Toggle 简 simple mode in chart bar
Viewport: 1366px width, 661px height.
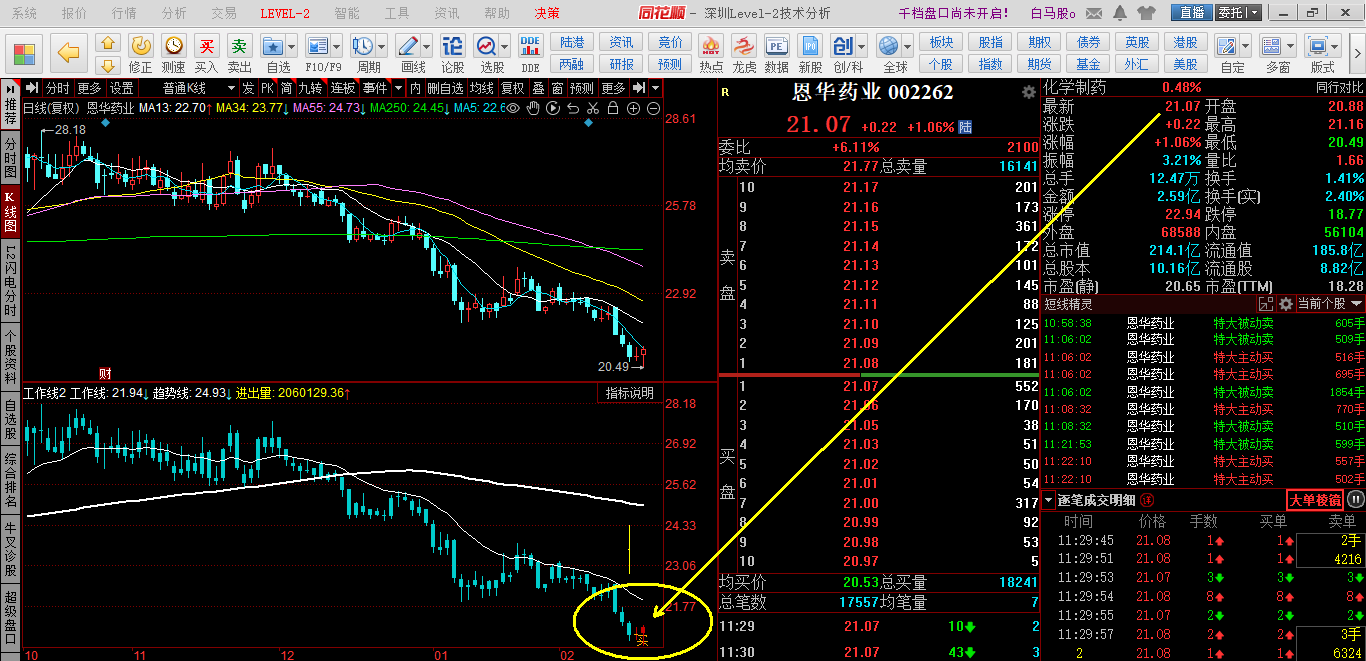(286, 88)
